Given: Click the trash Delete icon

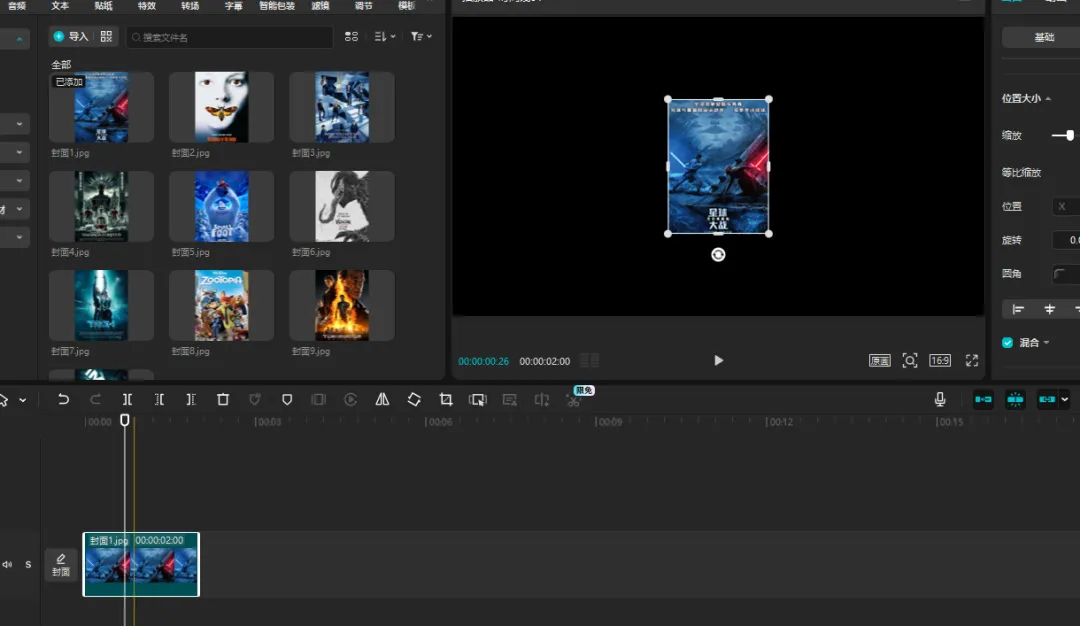Looking at the screenshot, I should click(223, 399).
